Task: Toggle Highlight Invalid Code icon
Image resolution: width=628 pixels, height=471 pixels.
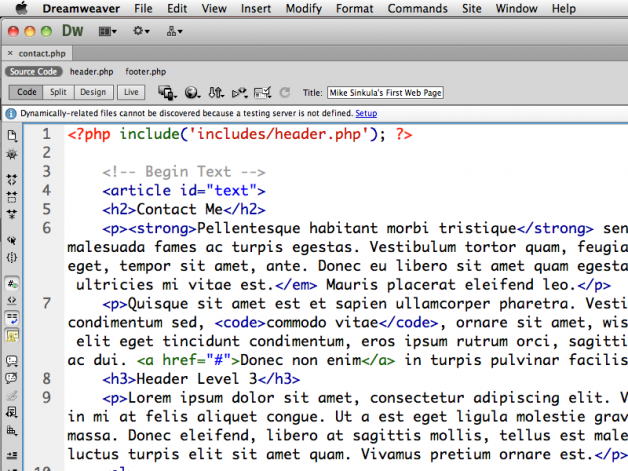Action: click(x=12, y=300)
